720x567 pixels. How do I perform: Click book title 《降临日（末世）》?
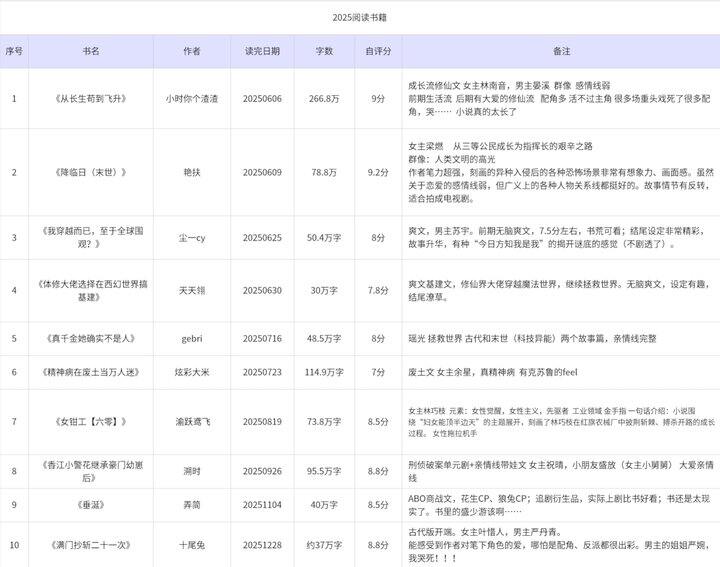pos(91,173)
